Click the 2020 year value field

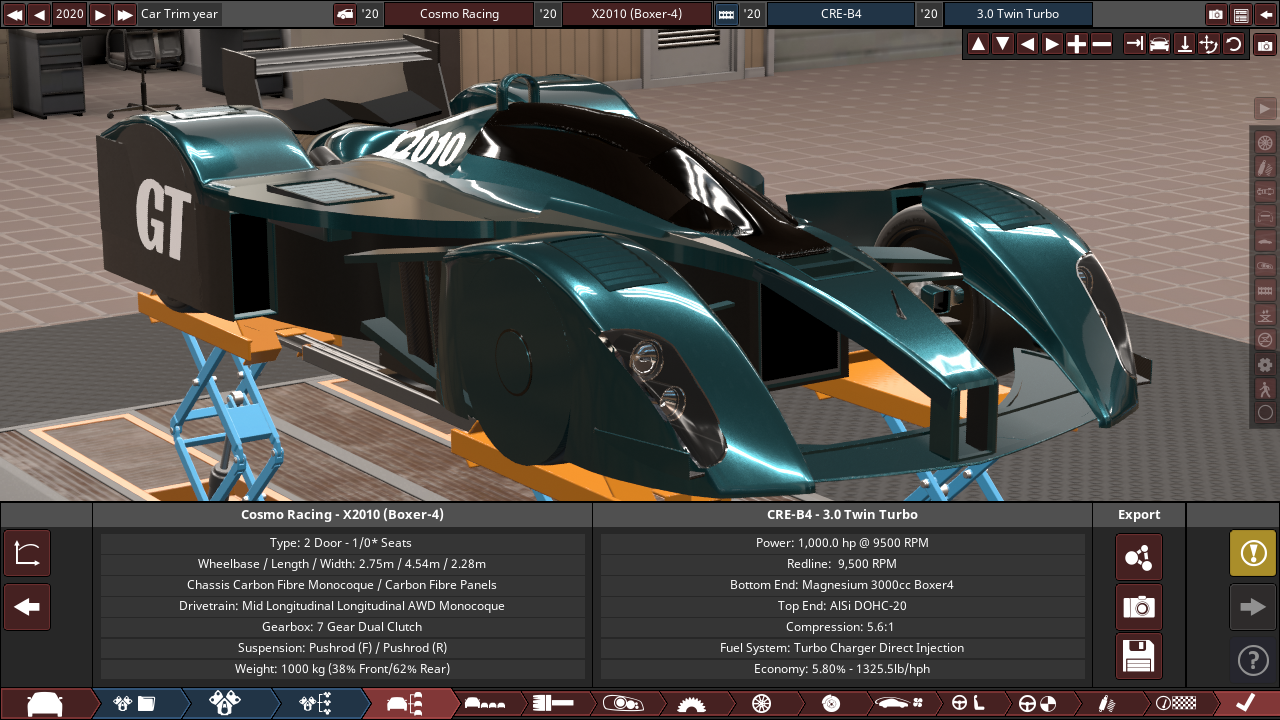pyautogui.click(x=70, y=14)
